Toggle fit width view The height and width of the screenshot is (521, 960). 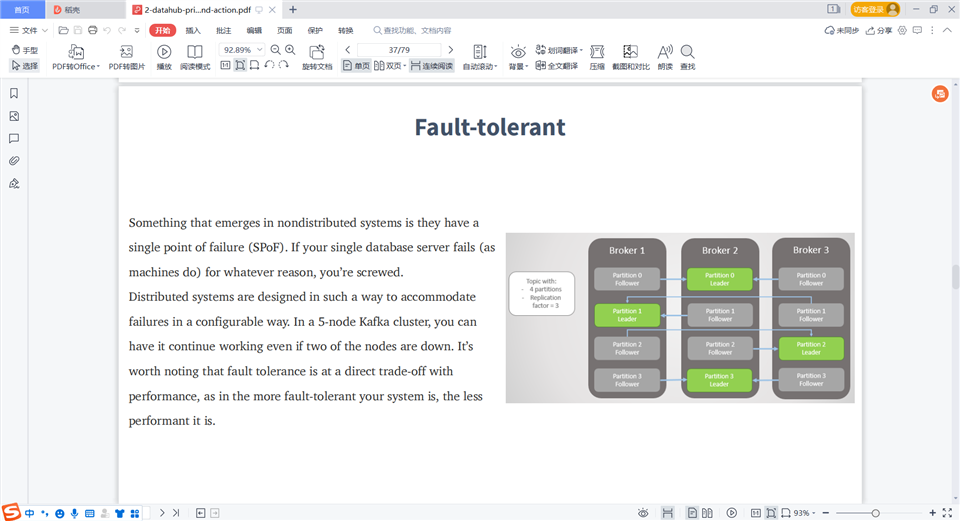(x=254, y=65)
